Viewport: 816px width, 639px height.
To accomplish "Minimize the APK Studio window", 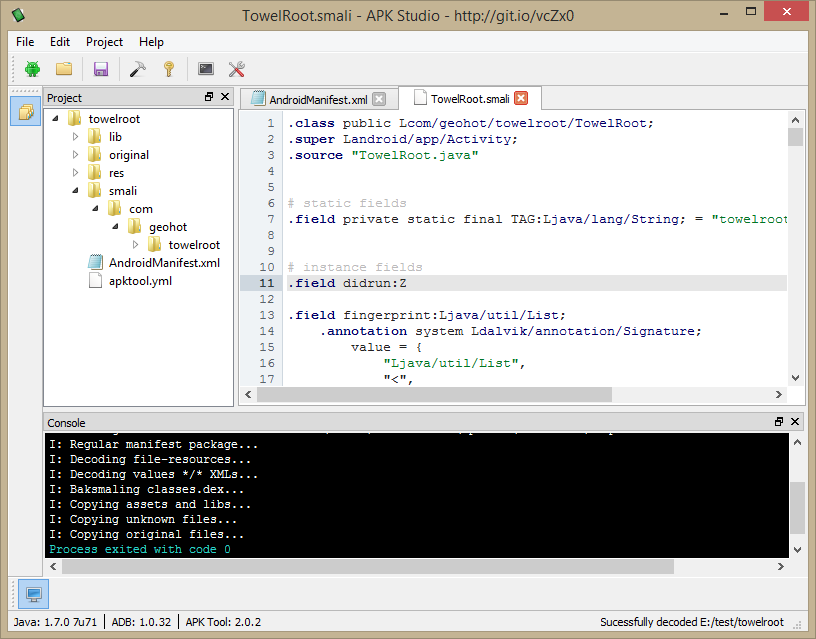I will click(x=724, y=12).
